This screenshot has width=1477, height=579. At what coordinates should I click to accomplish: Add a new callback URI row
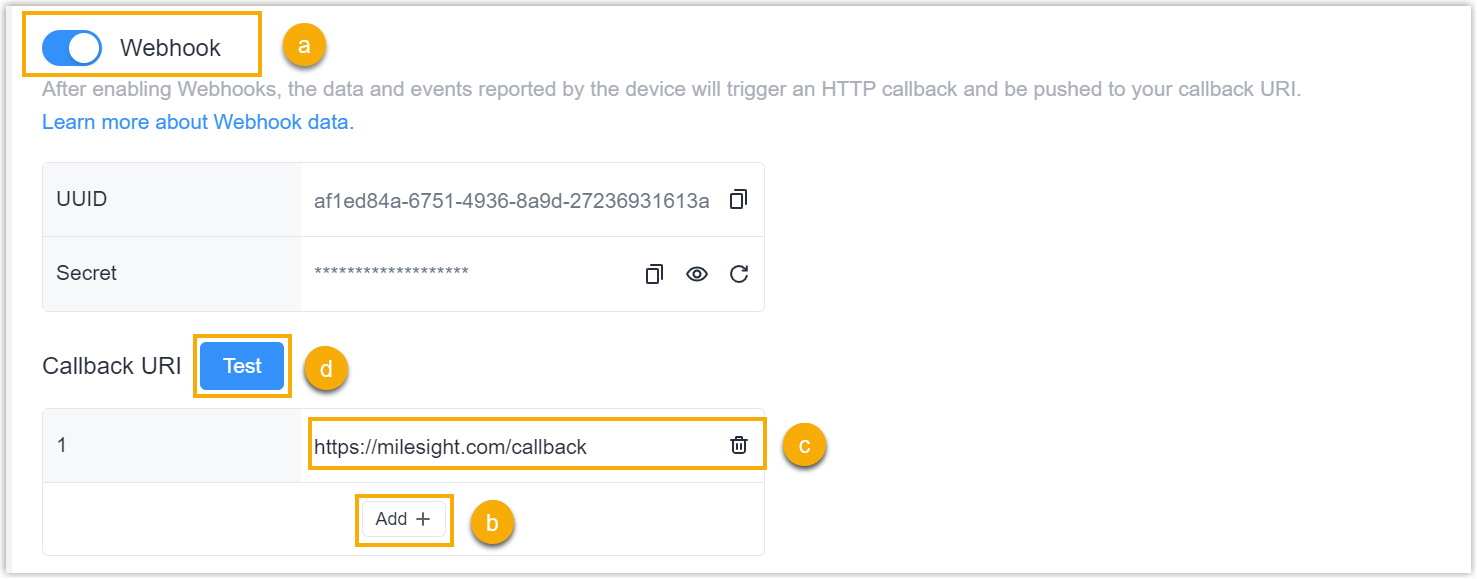point(403,519)
